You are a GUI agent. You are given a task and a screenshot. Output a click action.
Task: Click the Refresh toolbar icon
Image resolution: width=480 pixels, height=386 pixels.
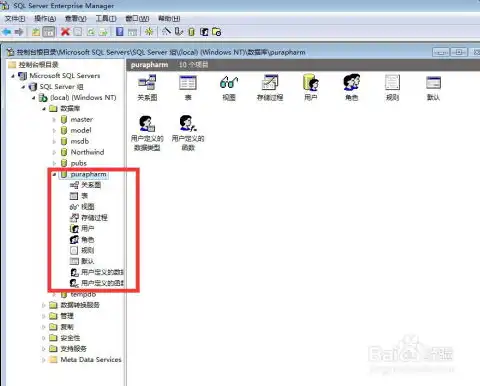(91, 32)
